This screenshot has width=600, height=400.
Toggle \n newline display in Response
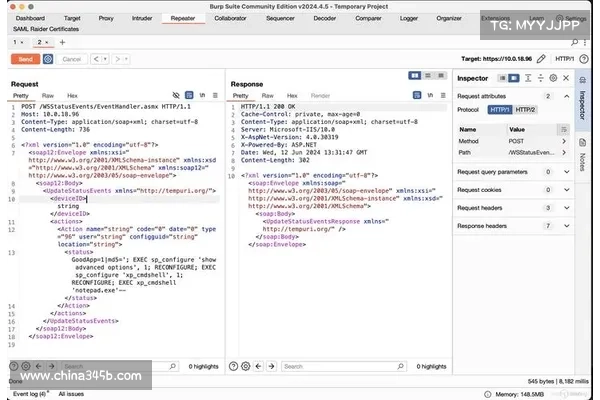(x=430, y=95)
